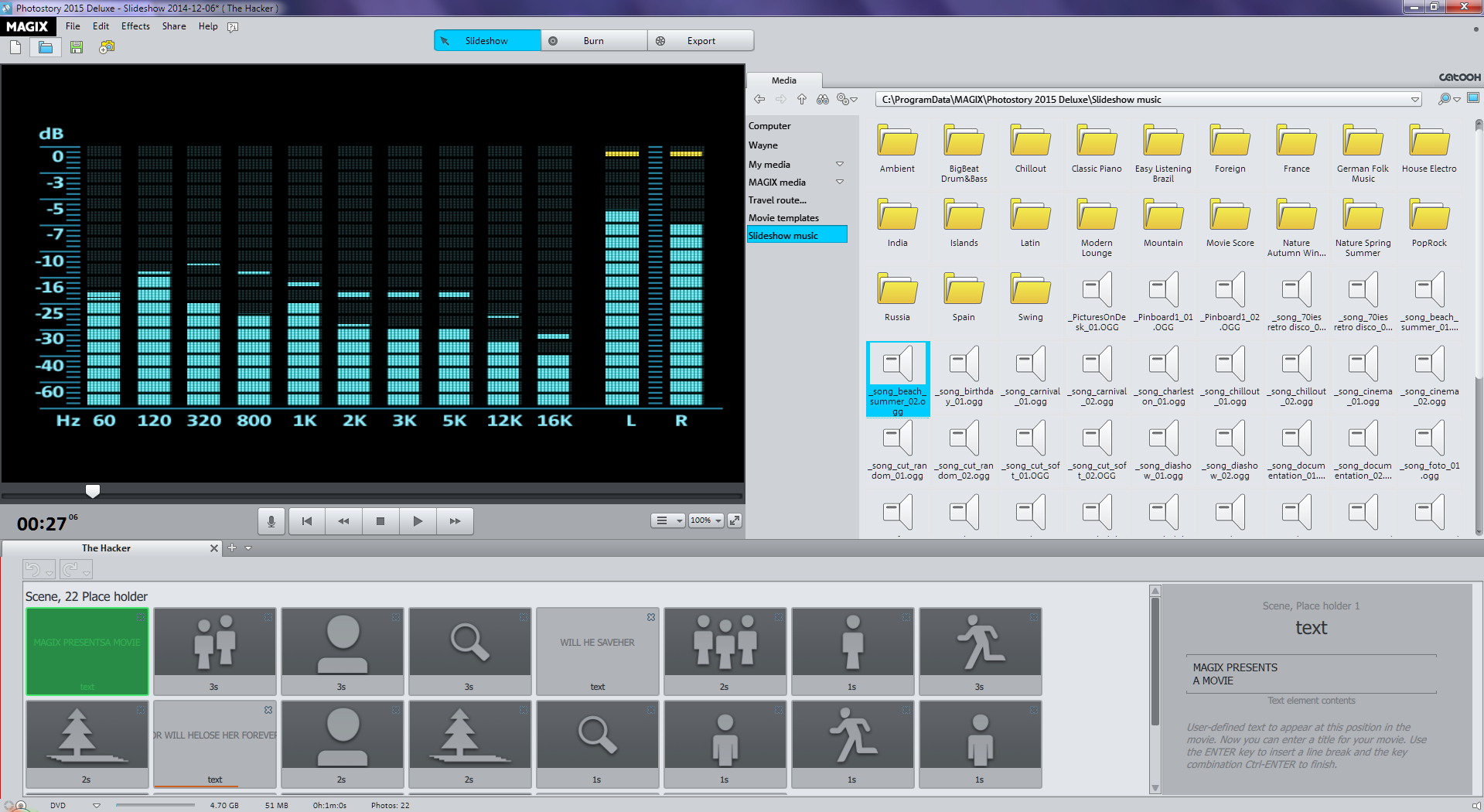The width and height of the screenshot is (1484, 812).
Task: Select the _song_foto_01.ogg audio file
Action: (1429, 451)
